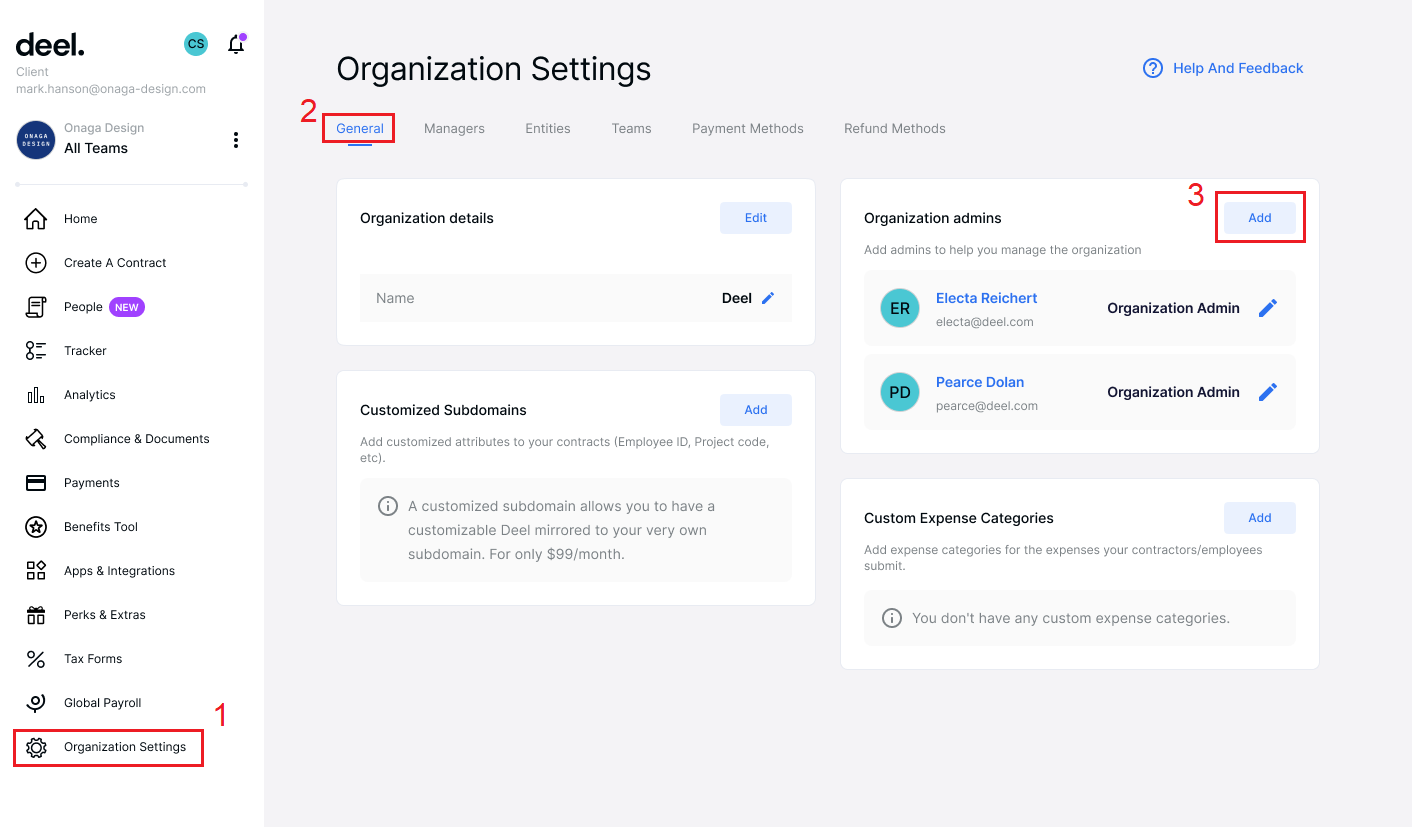This screenshot has width=1412, height=827.
Task: Click the CS avatar to open account menu
Action: (x=195, y=44)
